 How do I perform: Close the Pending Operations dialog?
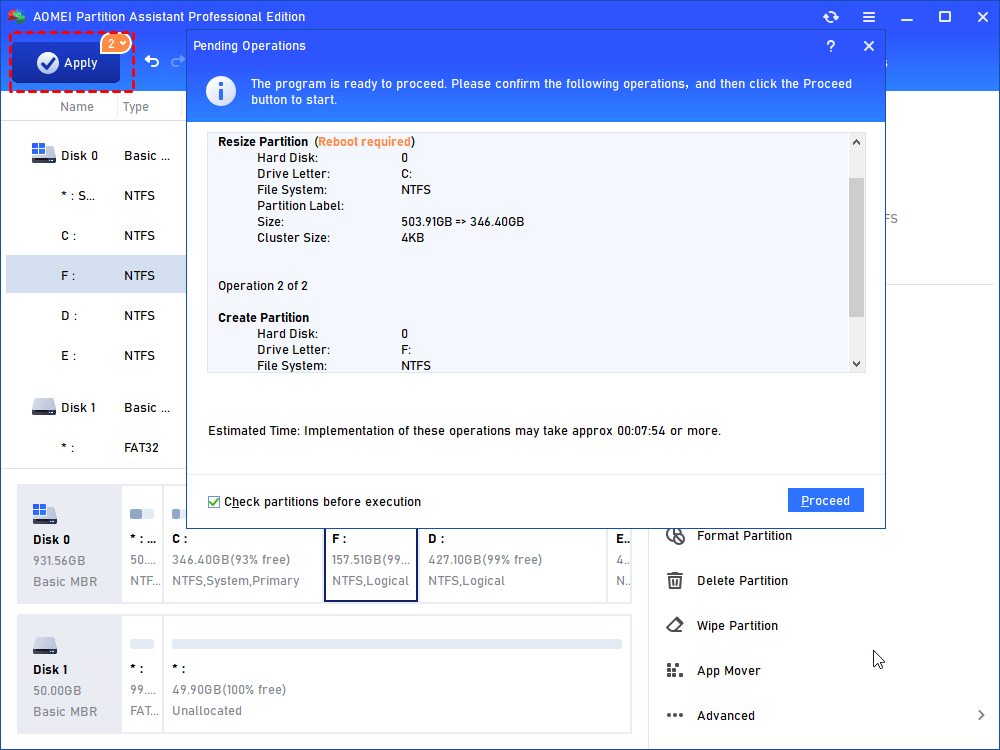868,46
